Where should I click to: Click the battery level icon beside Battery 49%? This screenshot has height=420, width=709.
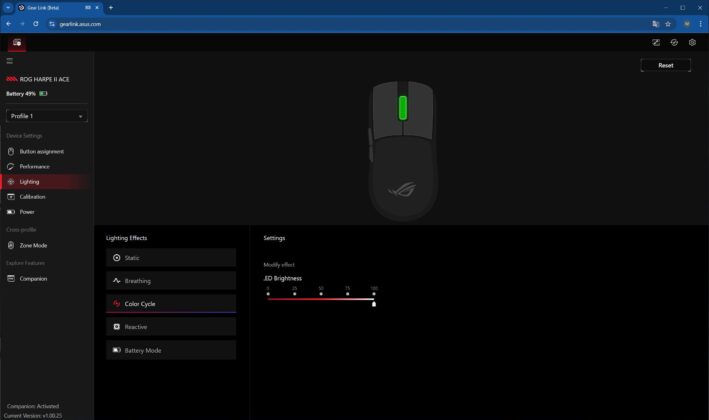coord(43,94)
